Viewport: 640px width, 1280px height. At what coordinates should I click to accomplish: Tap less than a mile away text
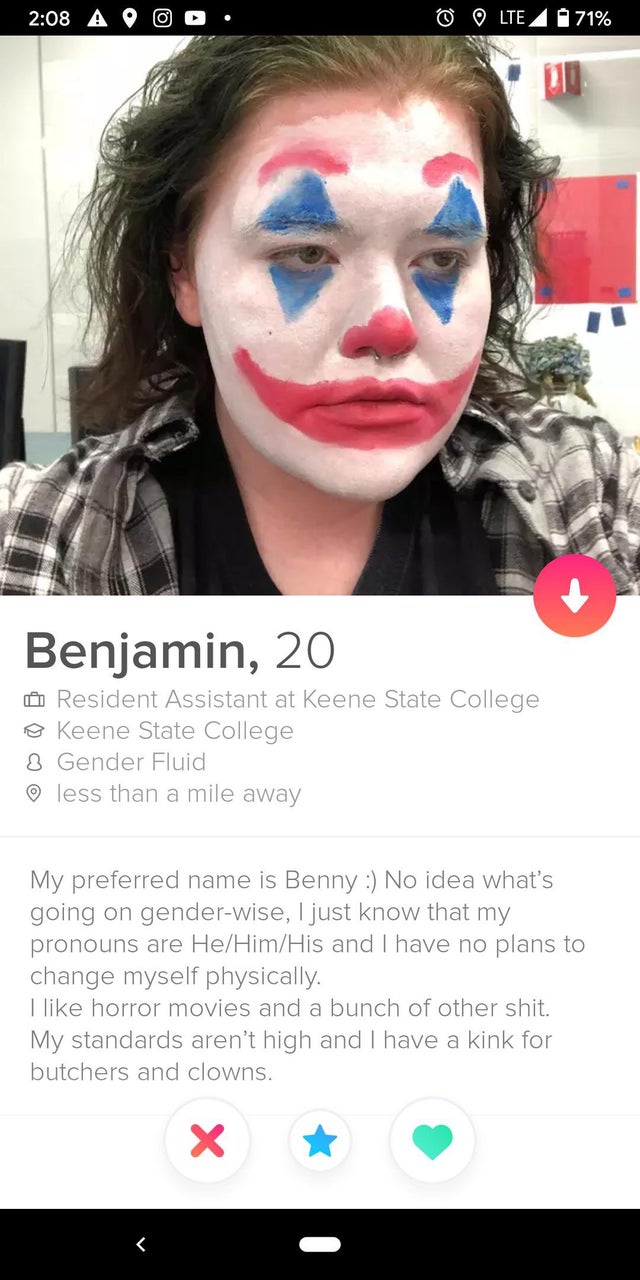[179, 794]
